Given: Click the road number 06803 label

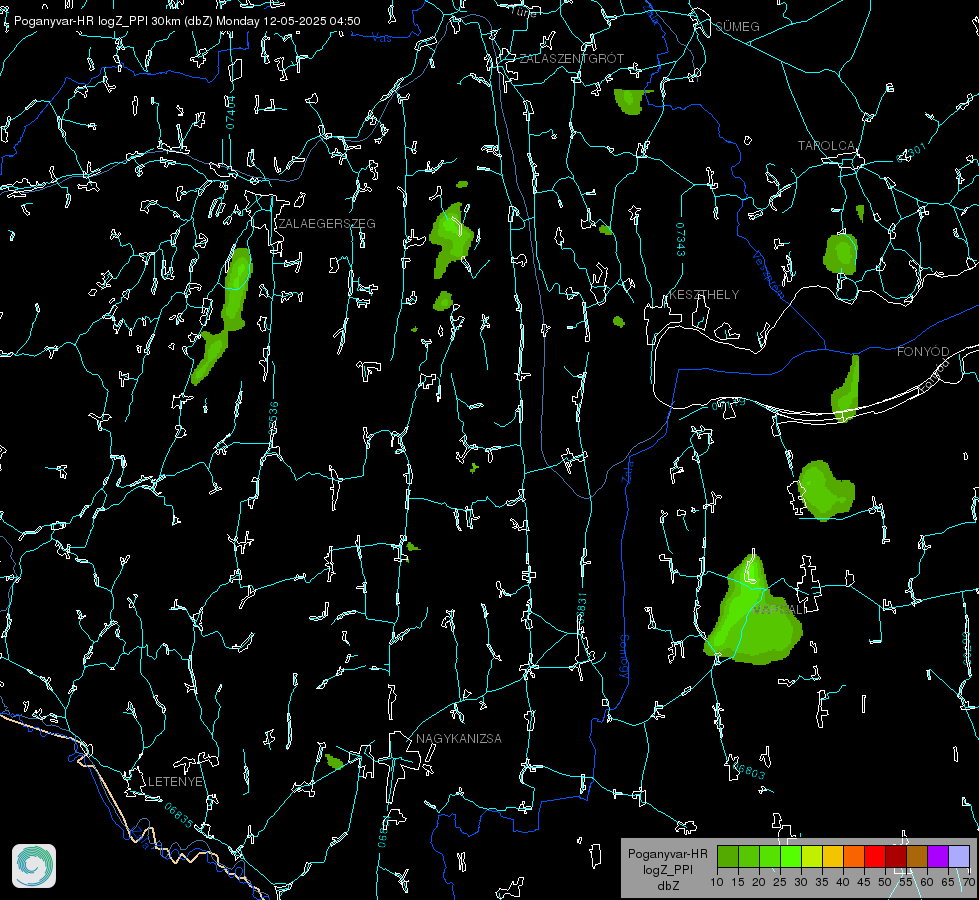Looking at the screenshot, I should (747, 771).
